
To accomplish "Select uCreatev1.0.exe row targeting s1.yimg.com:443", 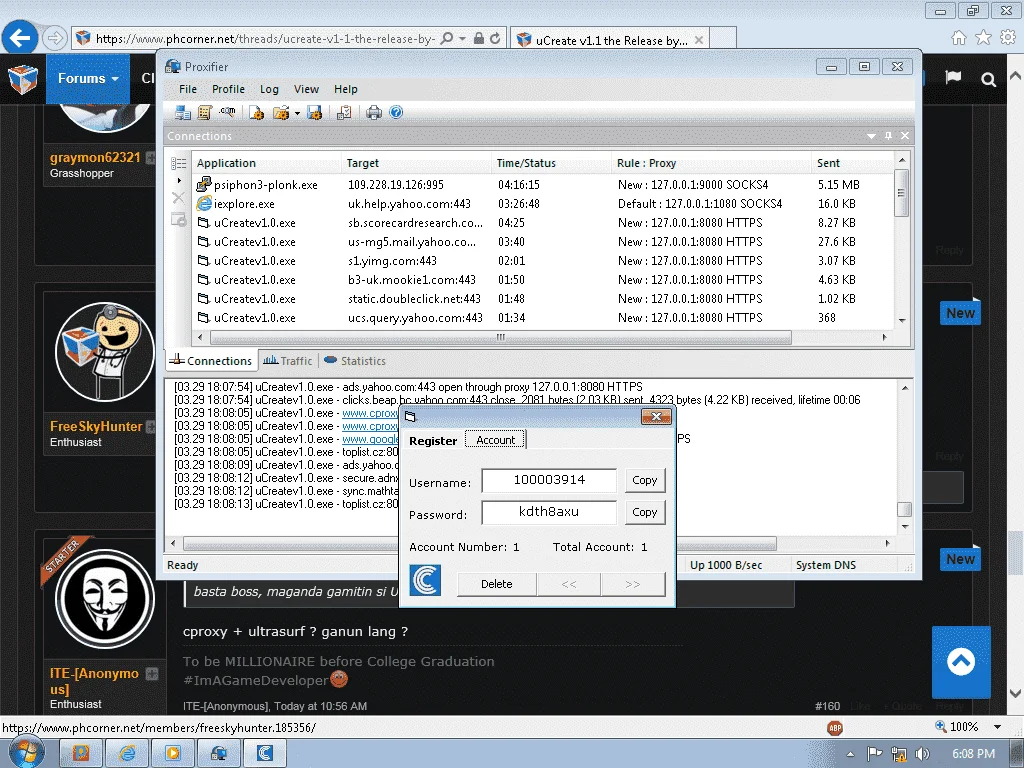I will pos(543,261).
